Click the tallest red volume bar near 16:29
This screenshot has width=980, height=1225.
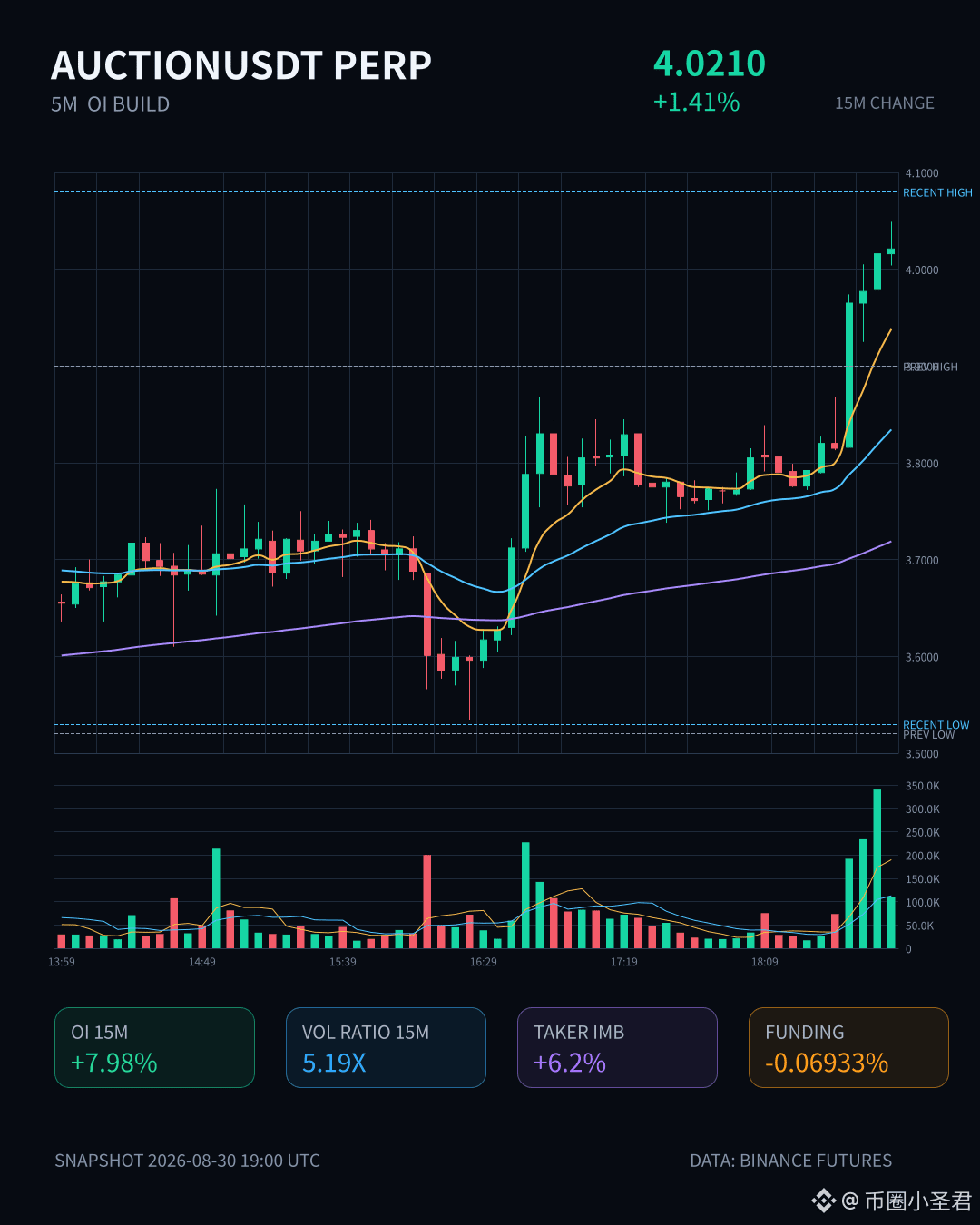(x=427, y=902)
